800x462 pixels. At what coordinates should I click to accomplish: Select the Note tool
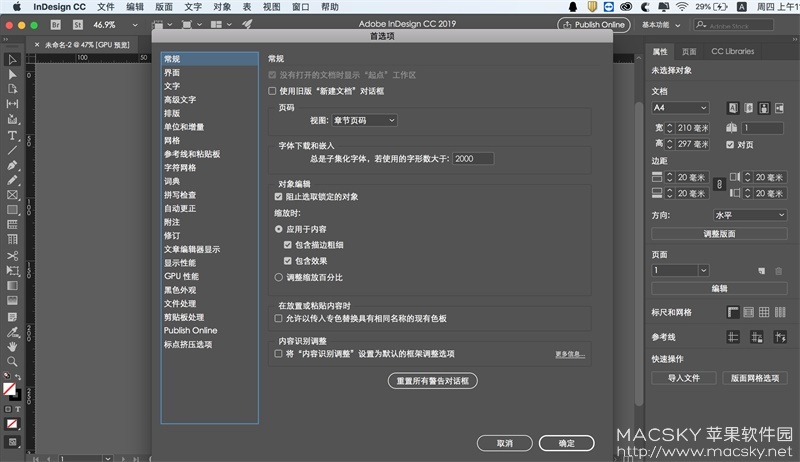pyautogui.click(x=12, y=317)
